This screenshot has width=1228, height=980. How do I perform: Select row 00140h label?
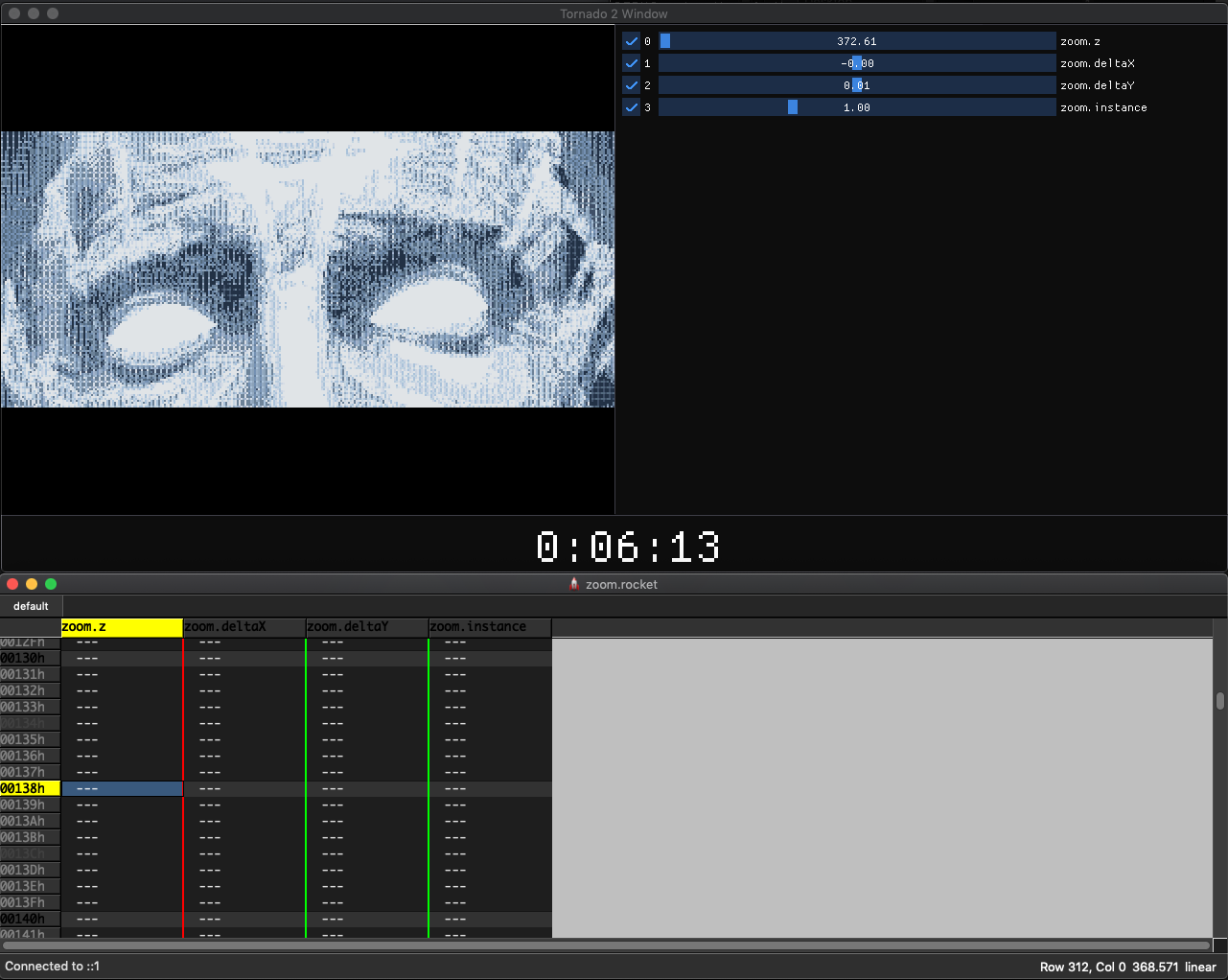coord(30,919)
